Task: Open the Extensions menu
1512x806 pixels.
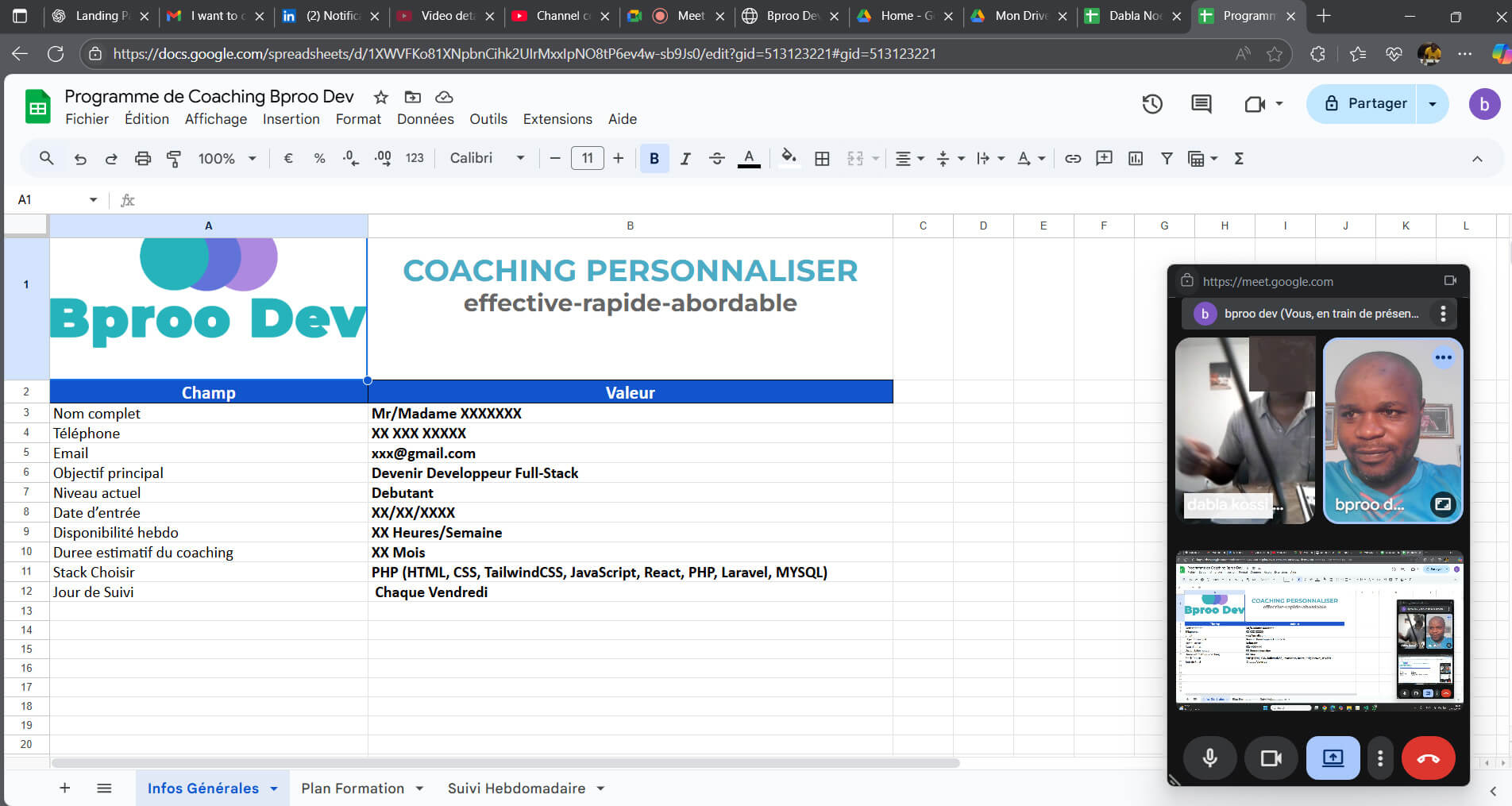Action: (557, 119)
